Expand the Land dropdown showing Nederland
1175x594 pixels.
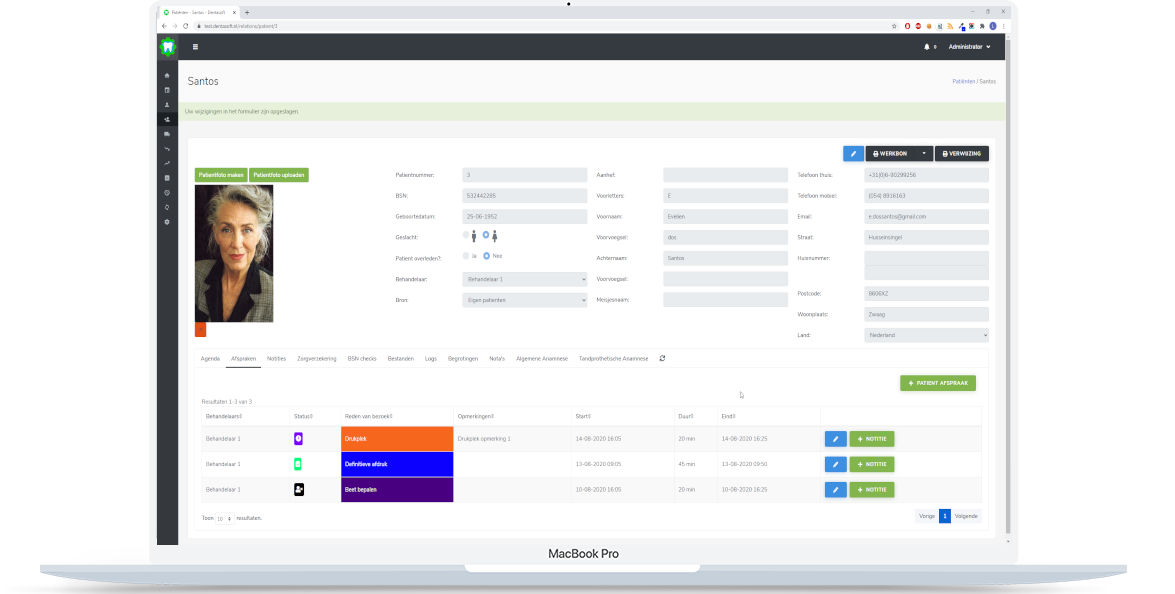[926, 335]
